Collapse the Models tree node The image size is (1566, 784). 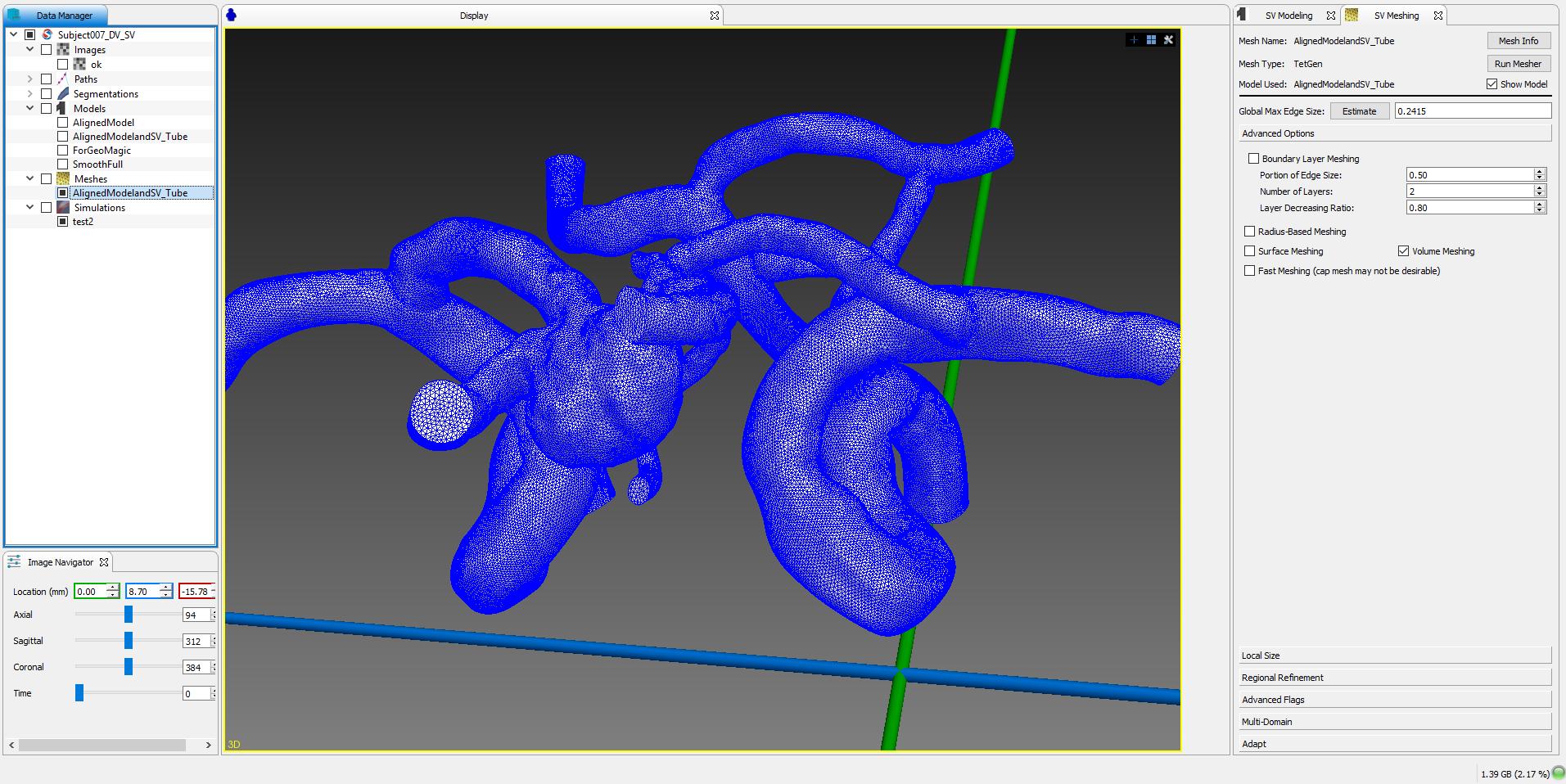(30, 108)
